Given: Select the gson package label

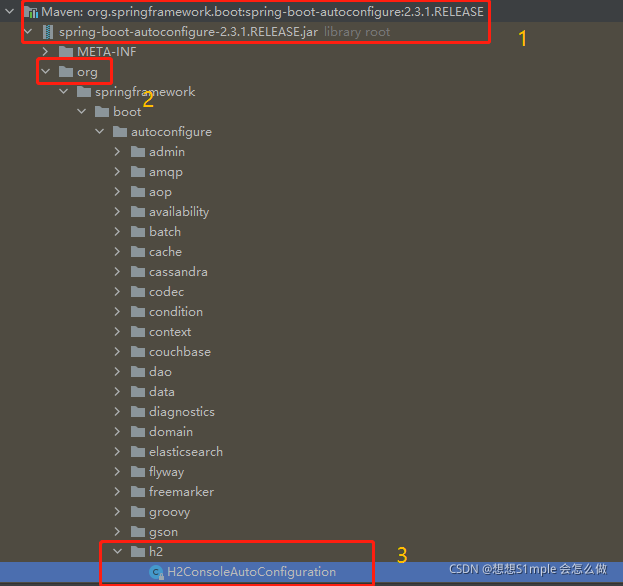Looking at the screenshot, I should [x=163, y=532].
